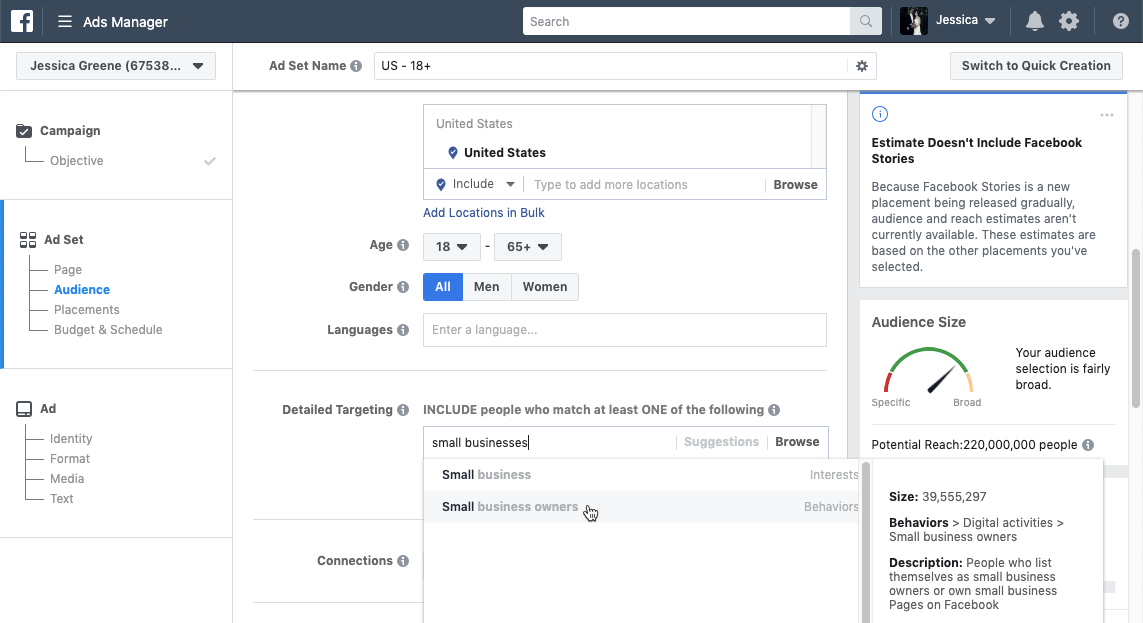The width and height of the screenshot is (1143, 623).
Task: Click the Enter a language field
Action: coord(625,329)
